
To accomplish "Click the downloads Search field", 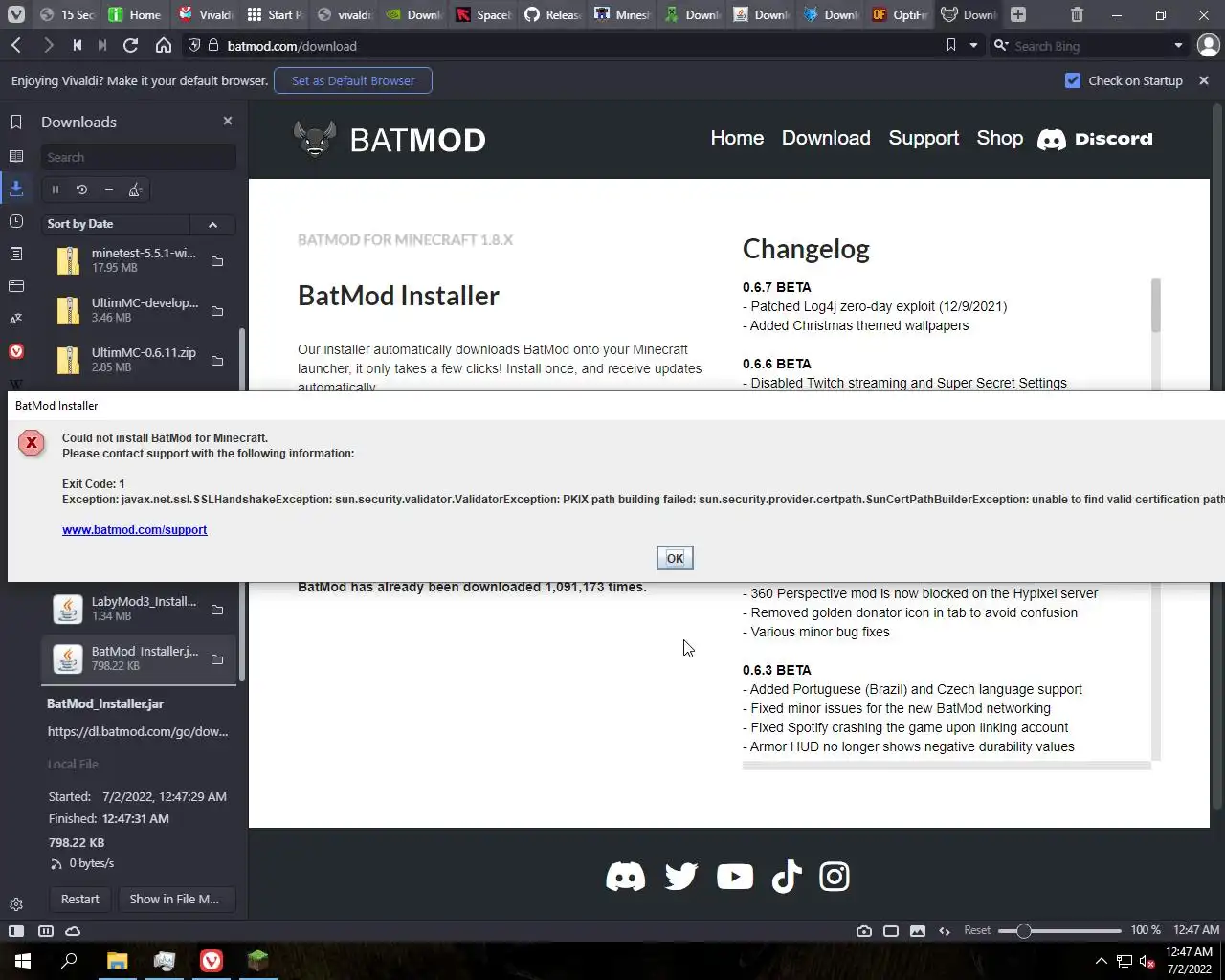I will coord(138,157).
